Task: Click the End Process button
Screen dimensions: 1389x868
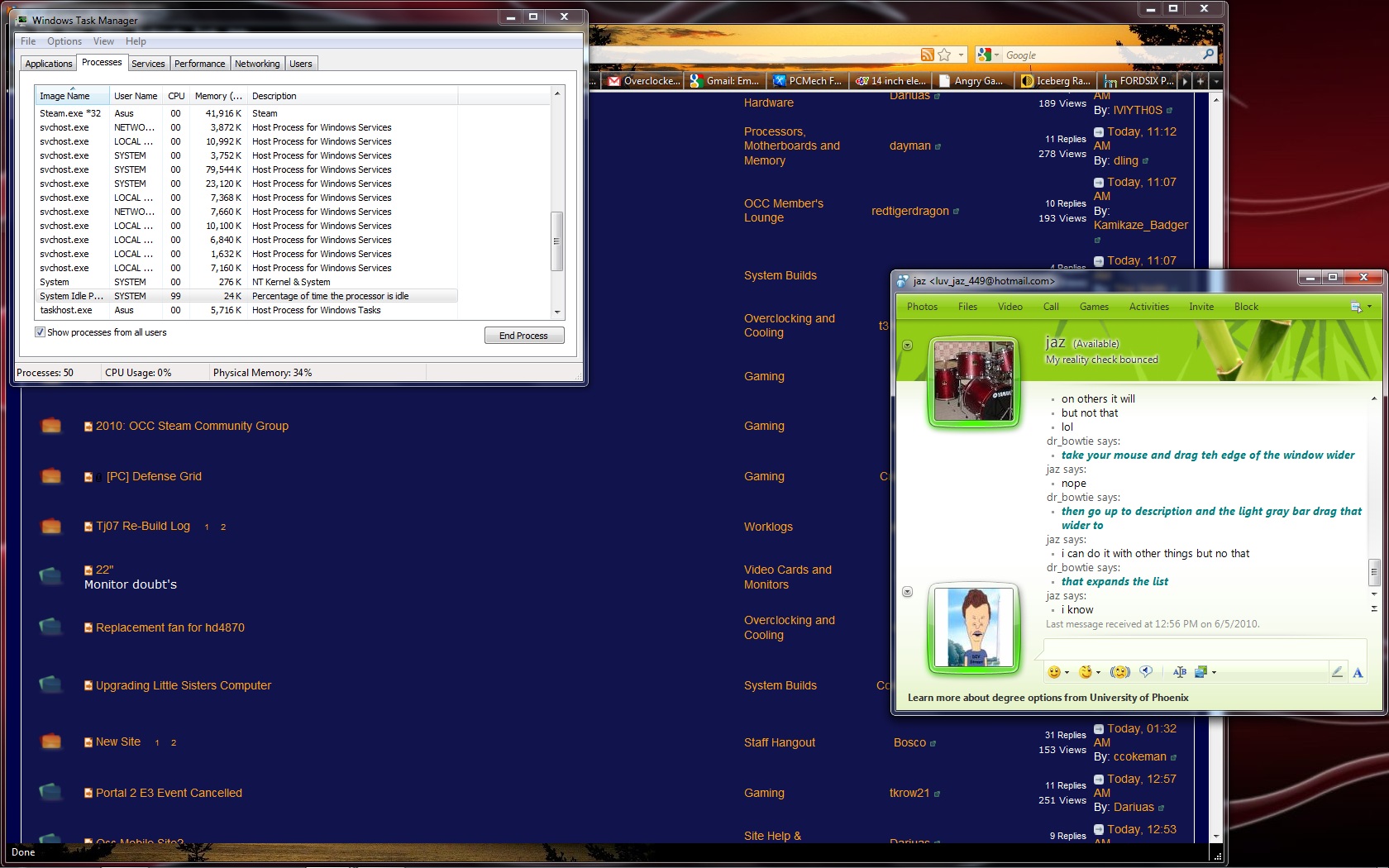Action: coord(523,336)
